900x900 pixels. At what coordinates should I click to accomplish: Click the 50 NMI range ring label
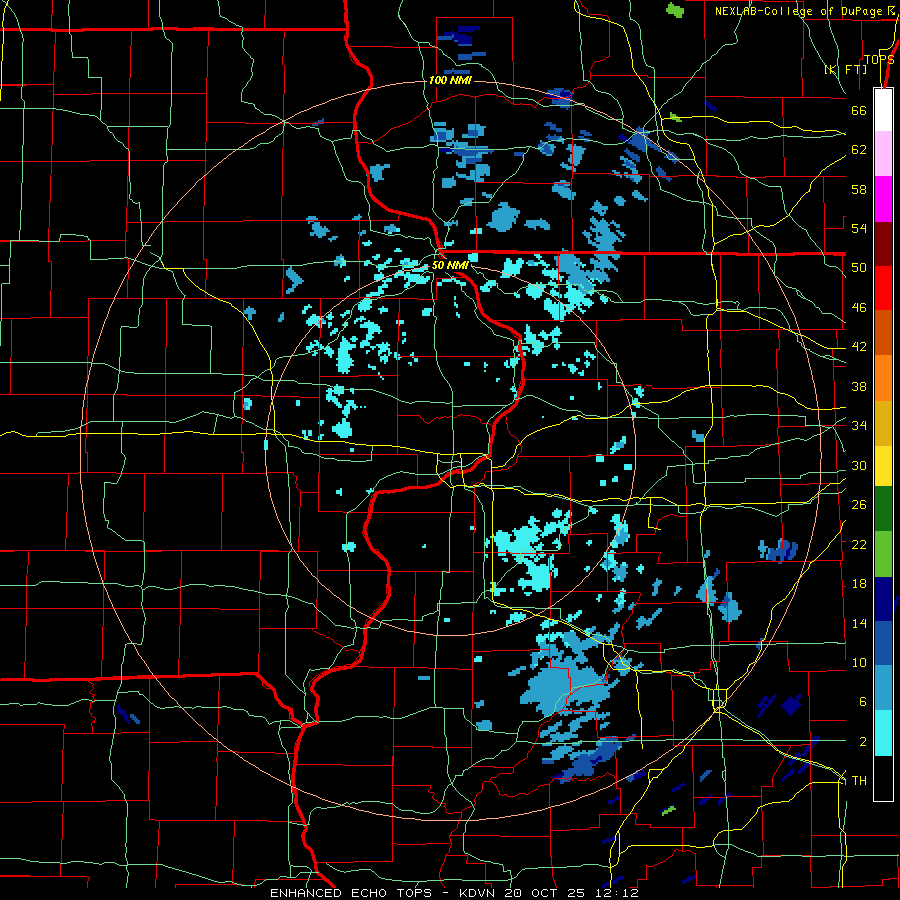pos(450,265)
